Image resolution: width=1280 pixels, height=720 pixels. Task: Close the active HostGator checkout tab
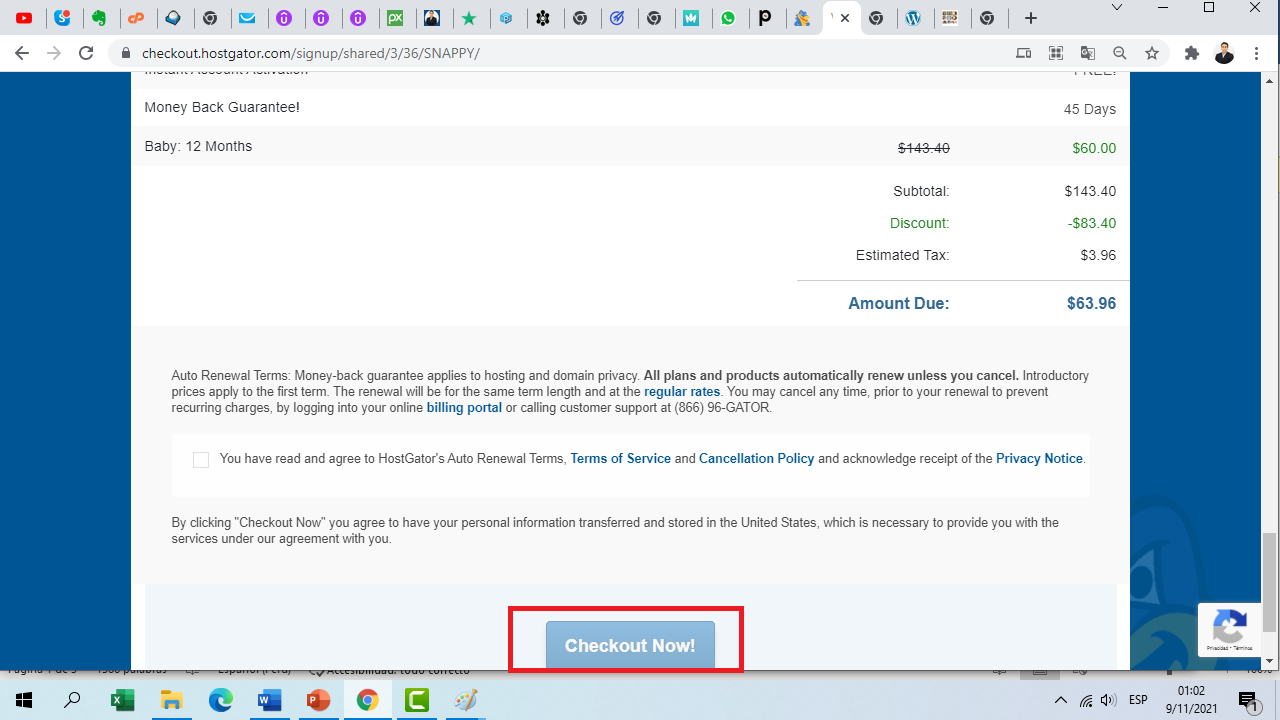click(x=846, y=18)
